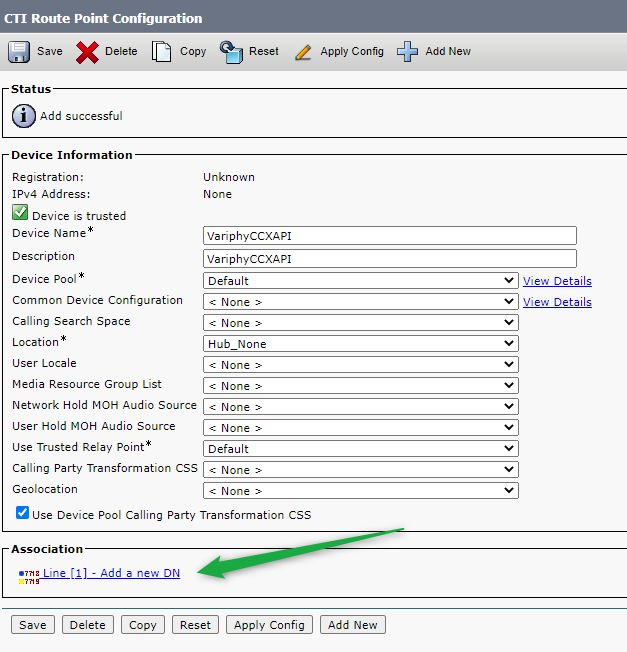Select Apply Config label in the top toolbar
Viewport: 627px width, 652px height.
pyautogui.click(x=352, y=51)
